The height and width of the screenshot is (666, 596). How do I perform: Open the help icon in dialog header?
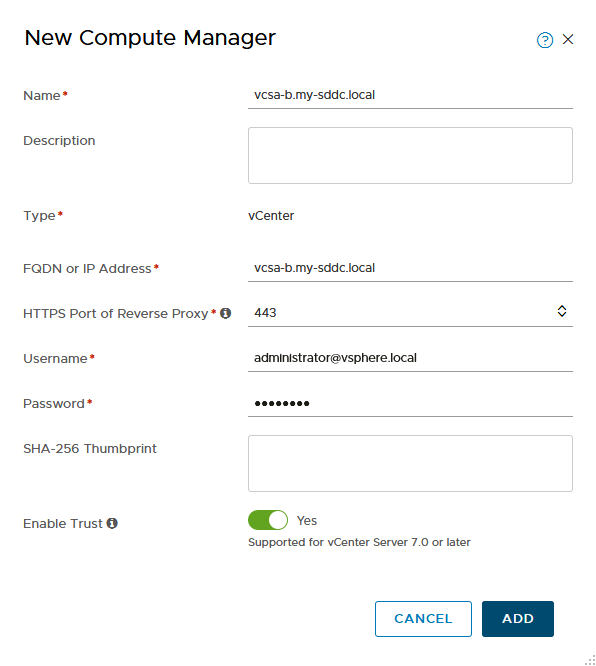tap(545, 40)
